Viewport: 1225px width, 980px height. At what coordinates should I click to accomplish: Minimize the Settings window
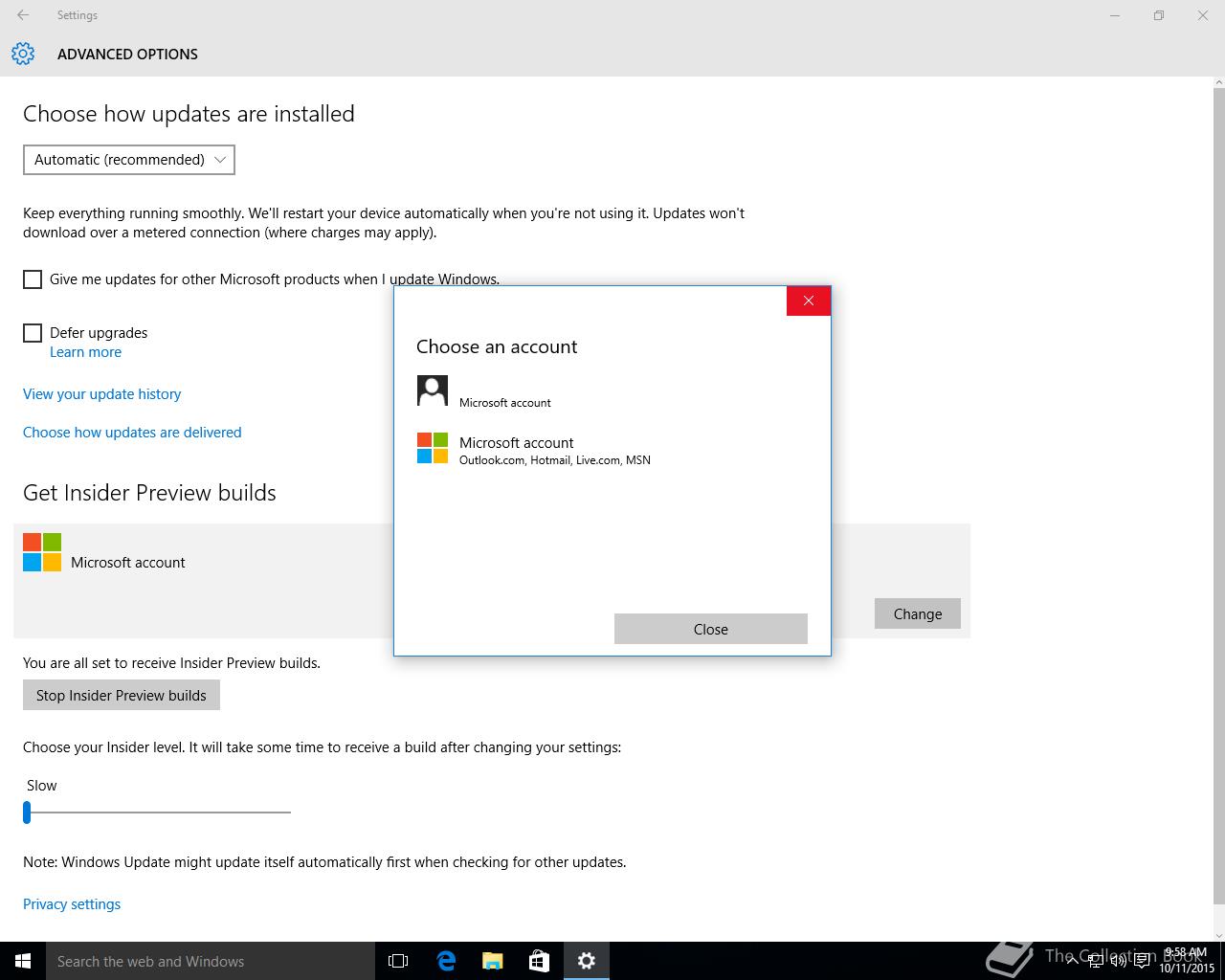pos(1115,15)
